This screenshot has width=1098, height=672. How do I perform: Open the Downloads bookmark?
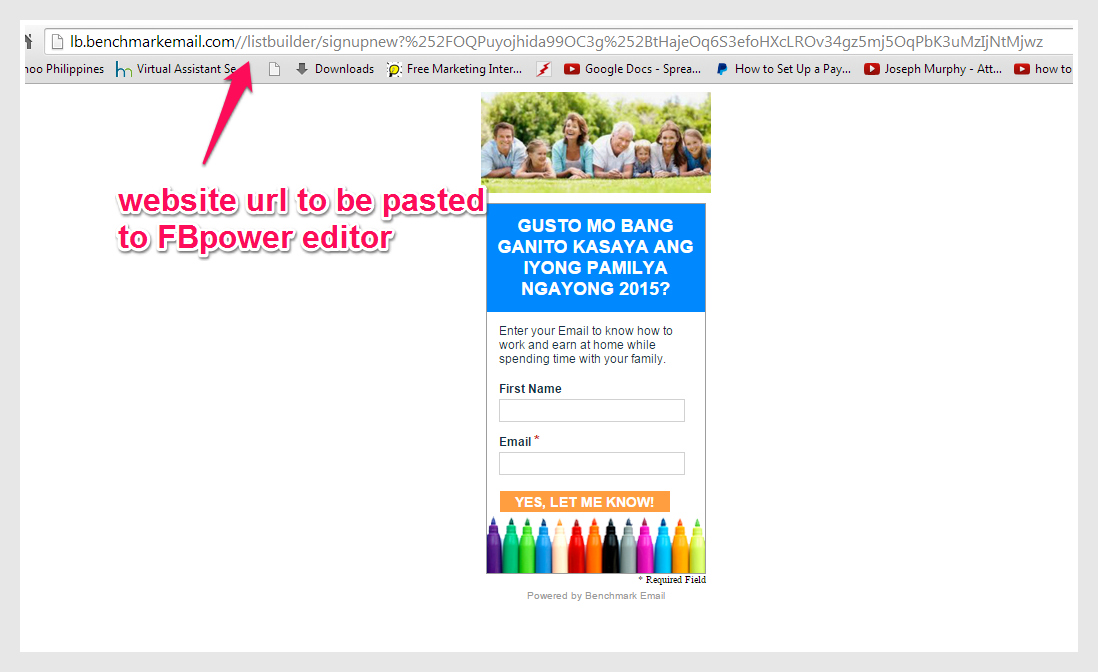click(334, 69)
